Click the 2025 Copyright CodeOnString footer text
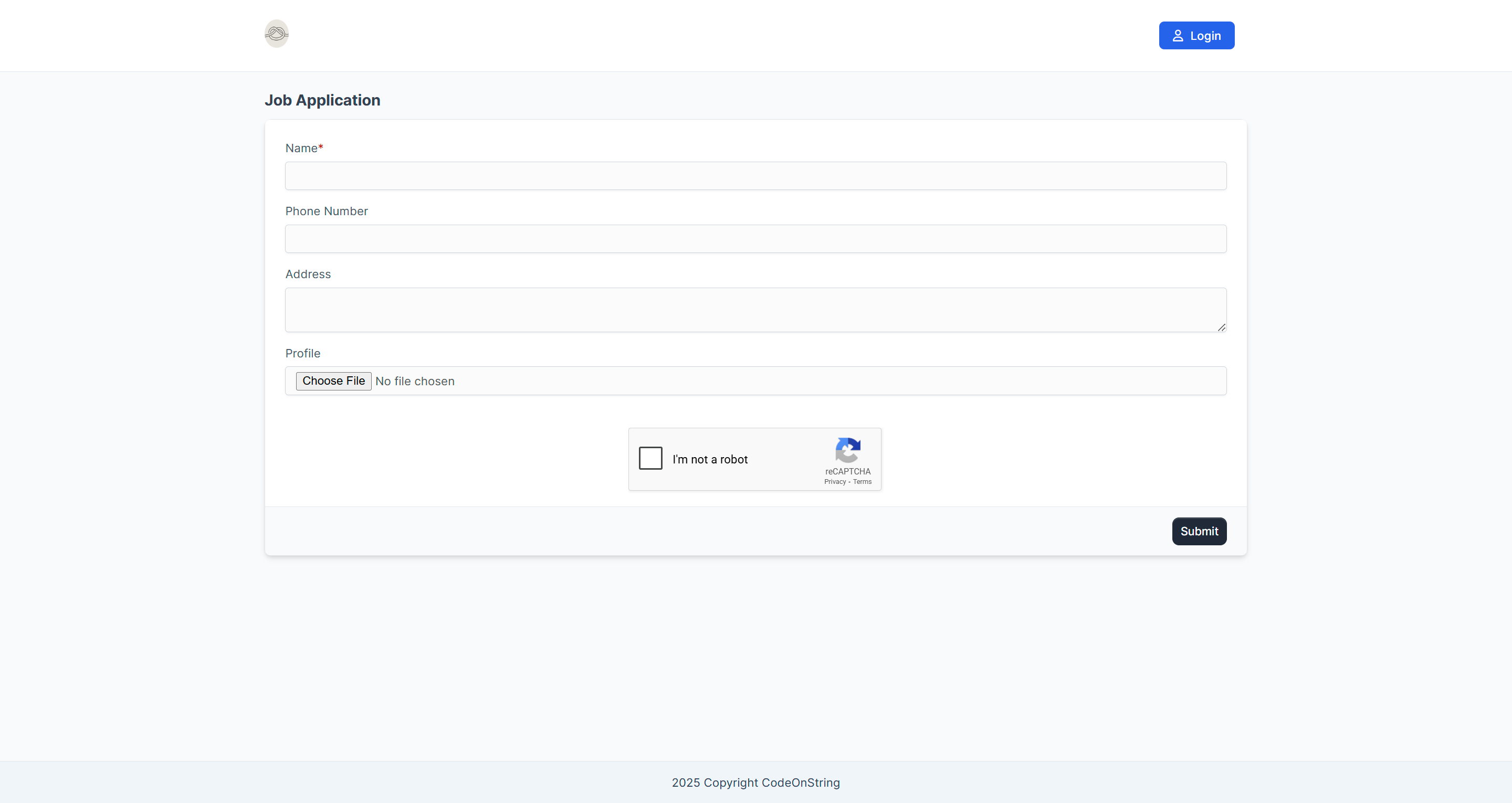Viewport: 1512px width, 803px height. pos(755,783)
